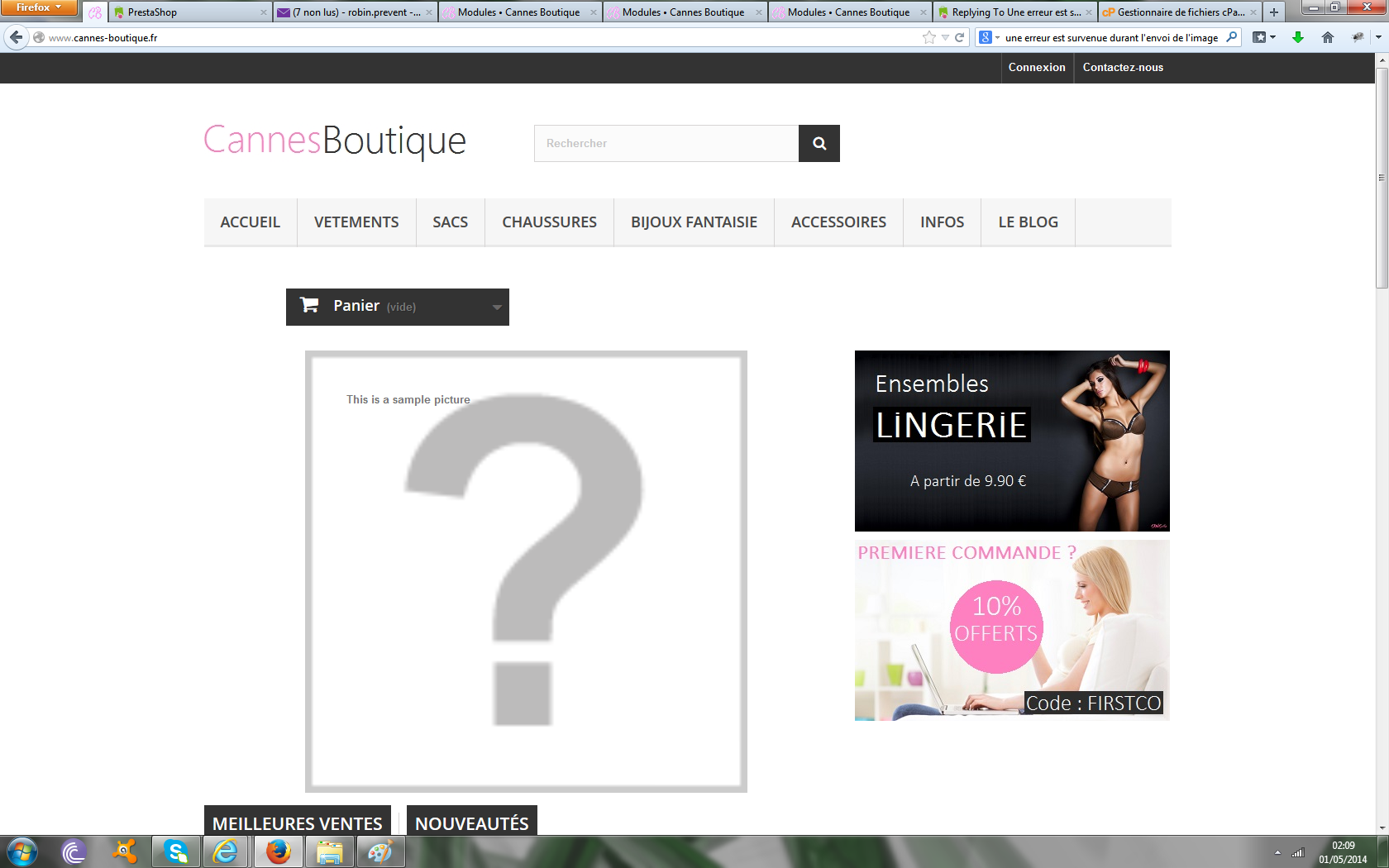
Task: Open Firefox from the taskbar
Action: click(x=278, y=851)
